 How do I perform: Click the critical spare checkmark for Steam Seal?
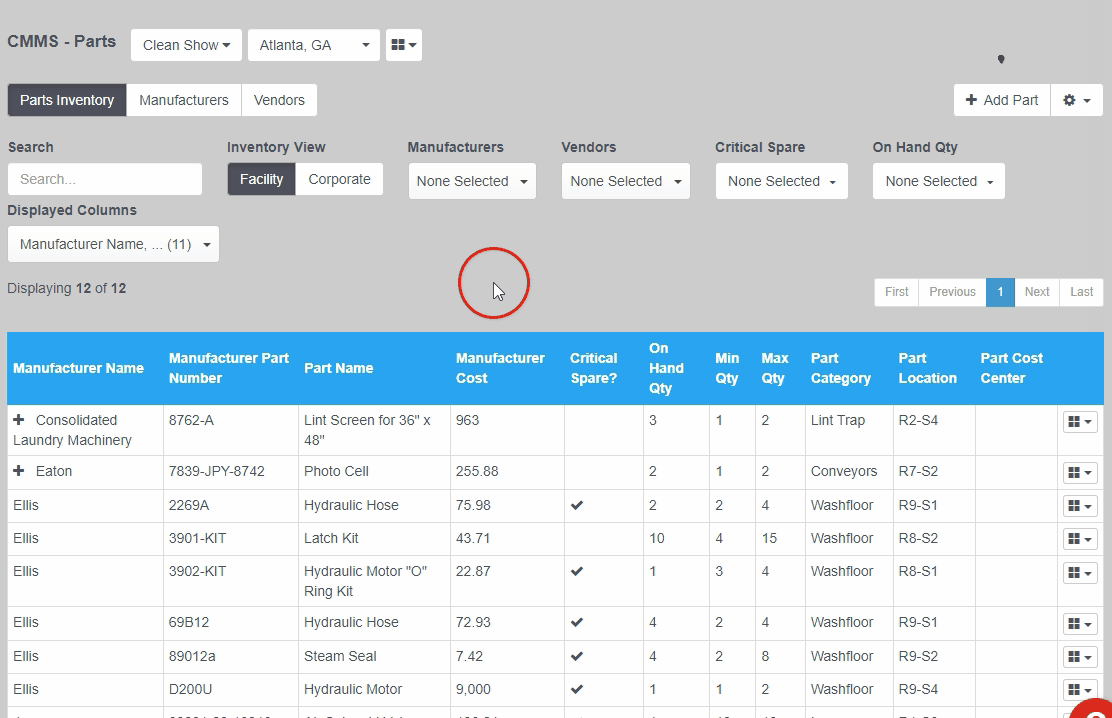click(x=577, y=656)
